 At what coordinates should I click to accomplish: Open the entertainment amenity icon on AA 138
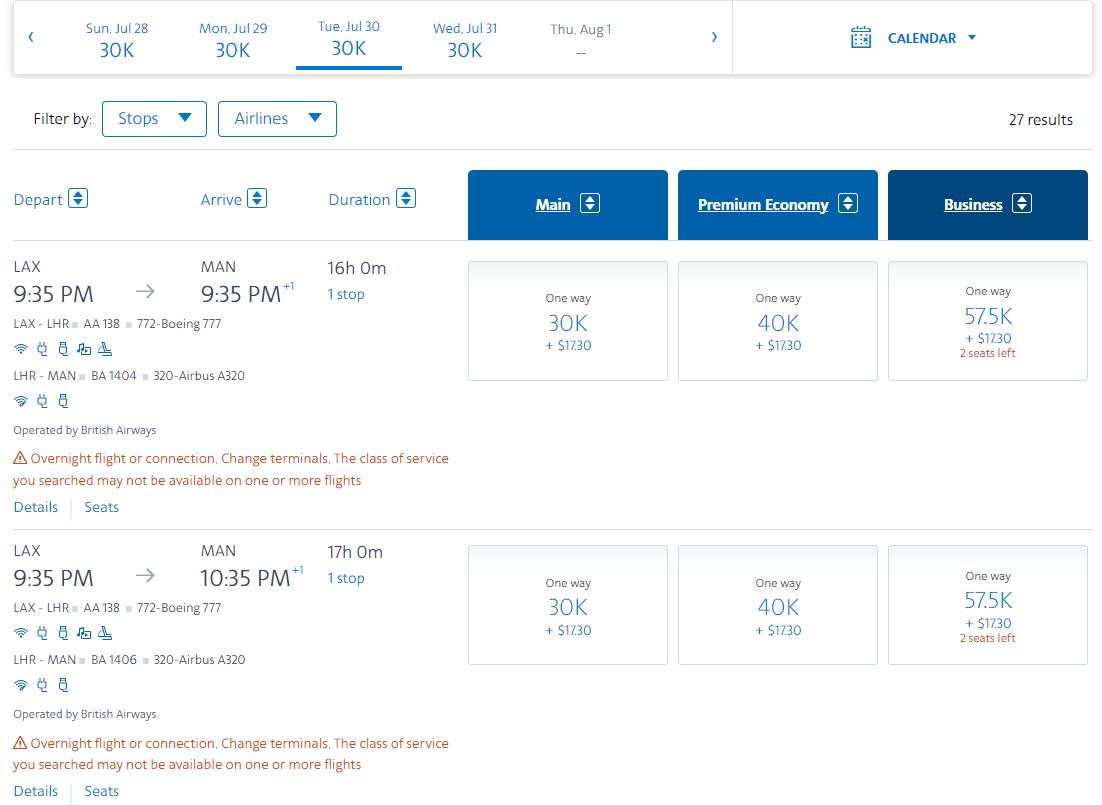[x=83, y=348]
